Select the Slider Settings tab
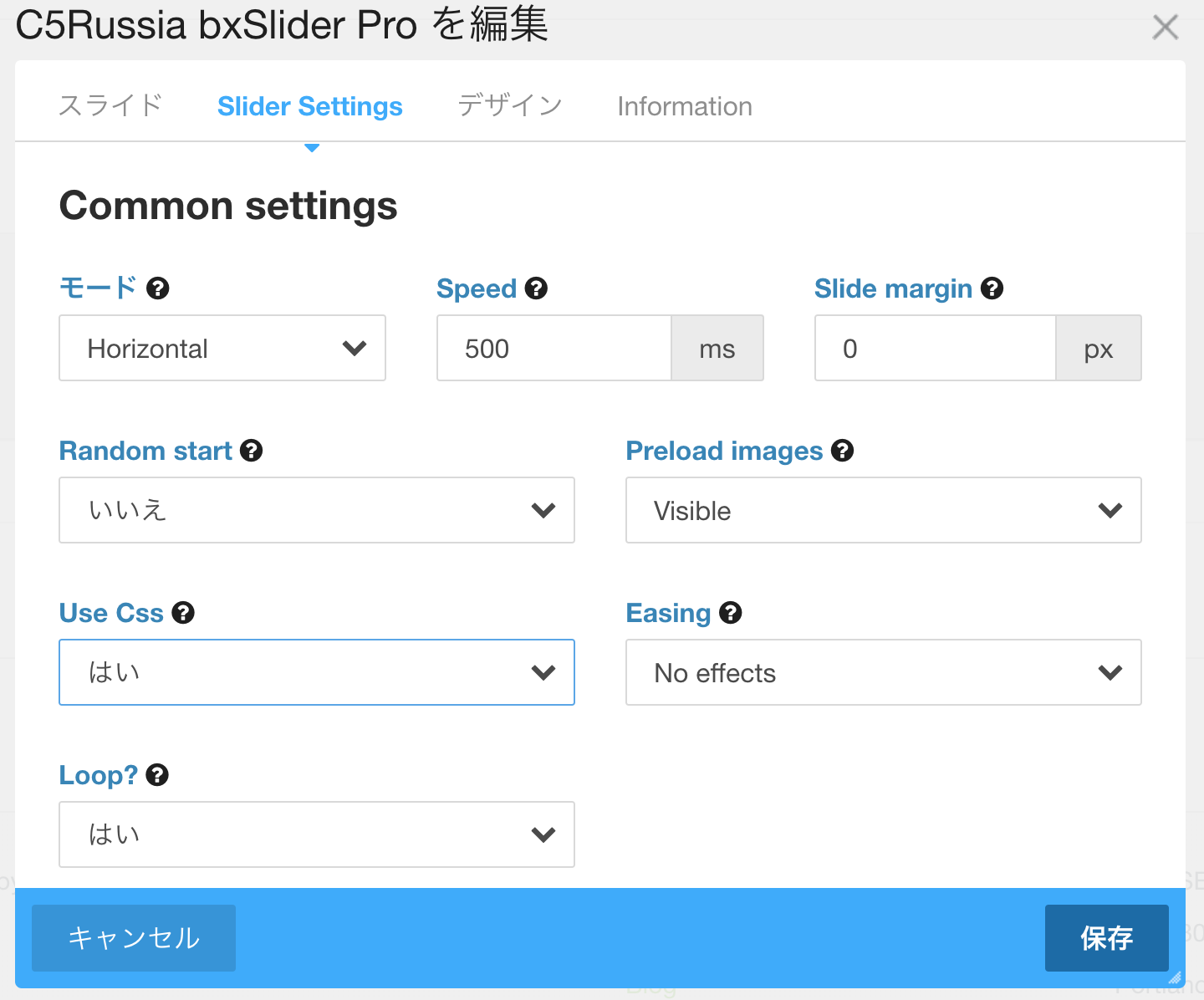Screen dimensions: 1204x1000 click(x=310, y=106)
